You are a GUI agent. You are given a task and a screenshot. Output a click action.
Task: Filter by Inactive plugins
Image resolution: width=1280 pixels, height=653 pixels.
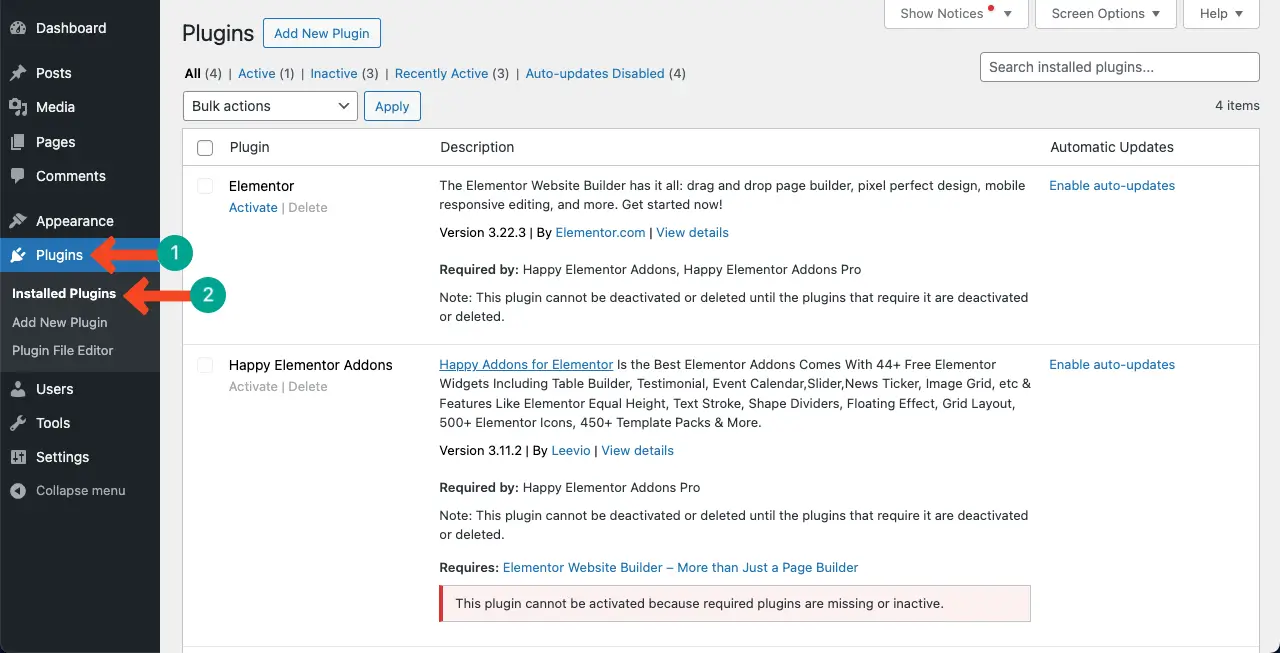pyautogui.click(x=334, y=74)
